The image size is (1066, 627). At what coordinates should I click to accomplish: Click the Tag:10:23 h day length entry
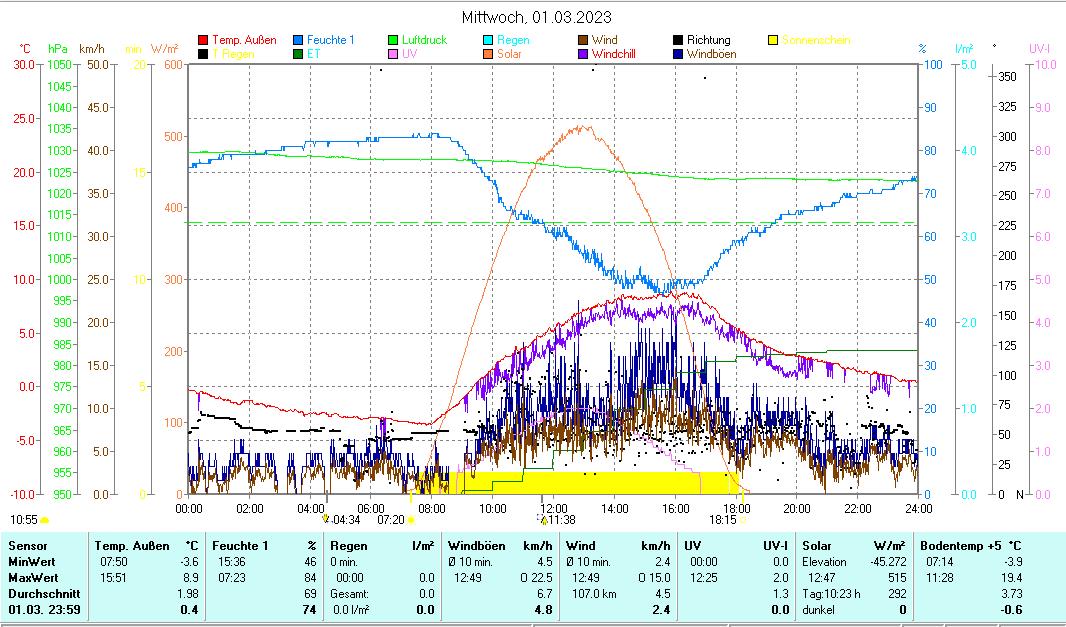click(x=831, y=594)
